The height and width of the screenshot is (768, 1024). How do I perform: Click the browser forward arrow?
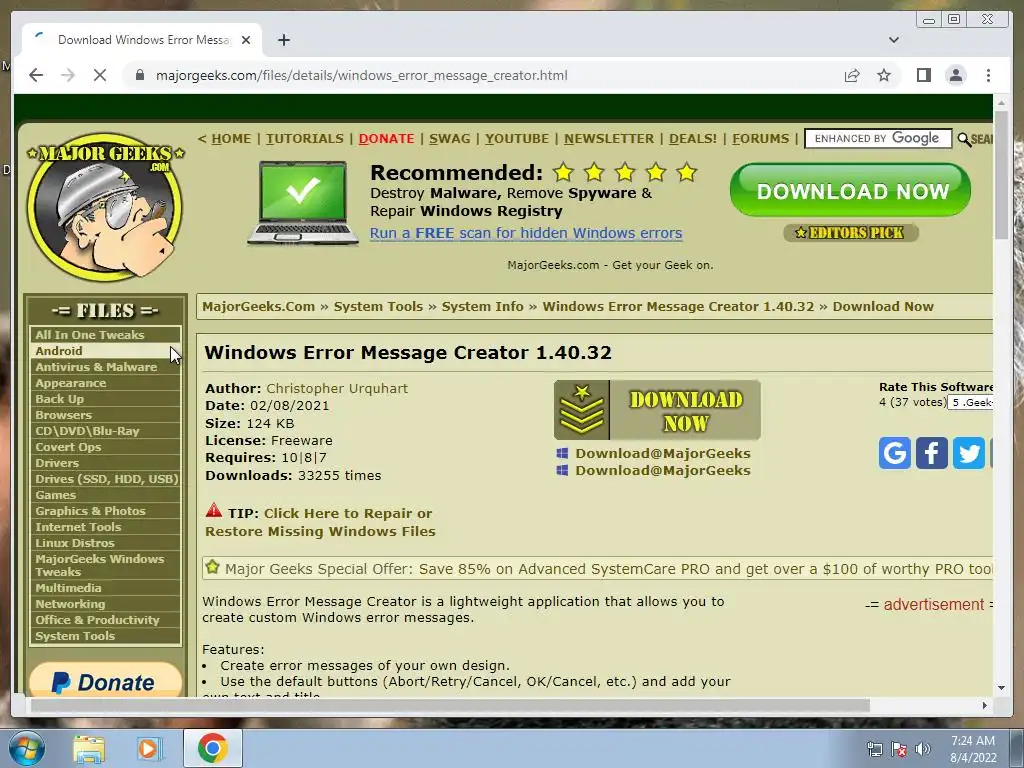point(68,75)
